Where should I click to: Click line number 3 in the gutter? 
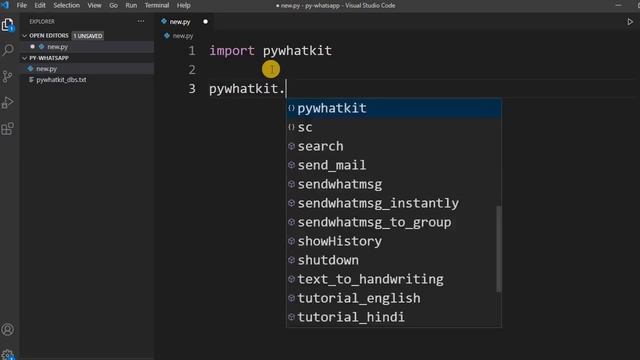(191, 89)
